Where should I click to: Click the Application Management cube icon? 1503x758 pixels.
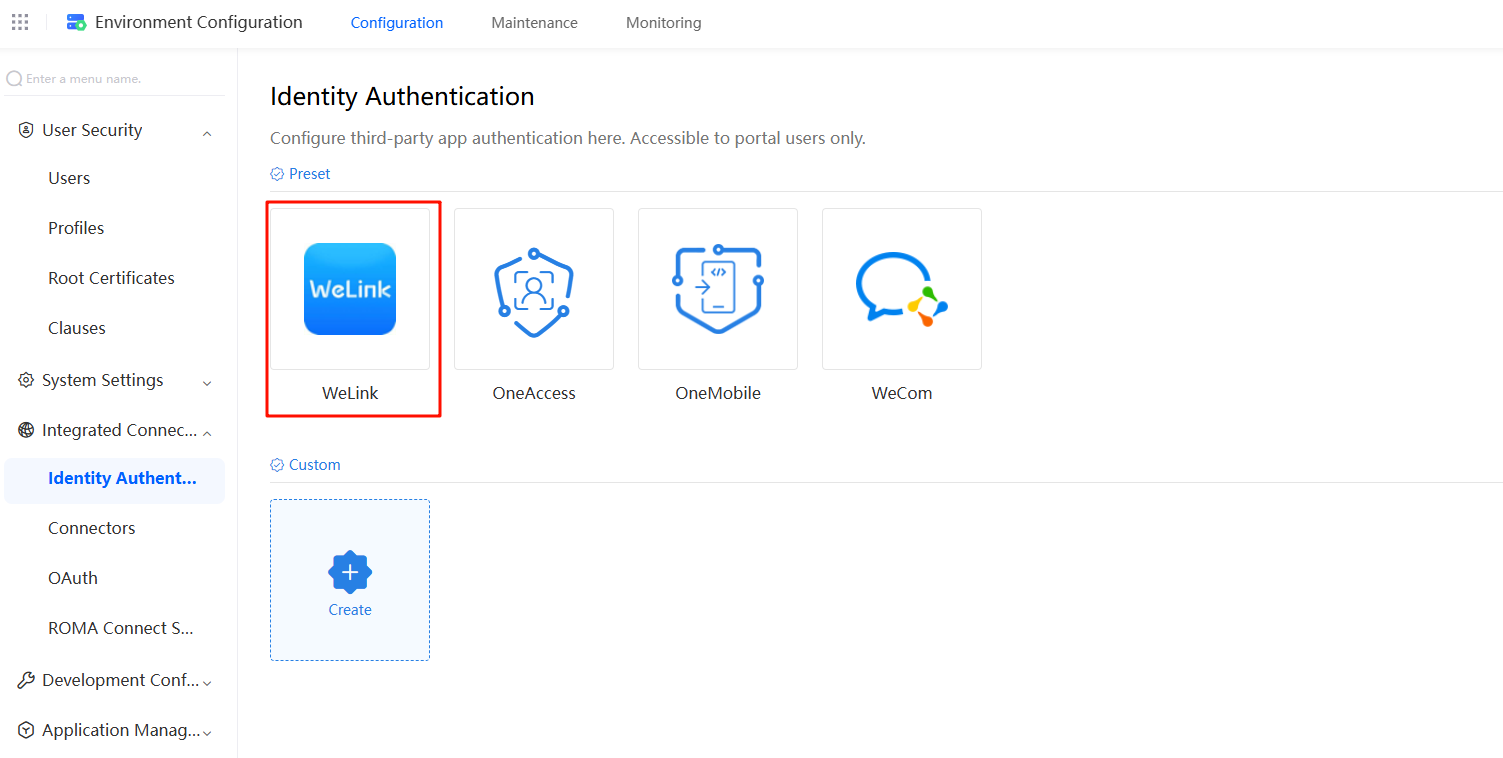click(x=26, y=730)
